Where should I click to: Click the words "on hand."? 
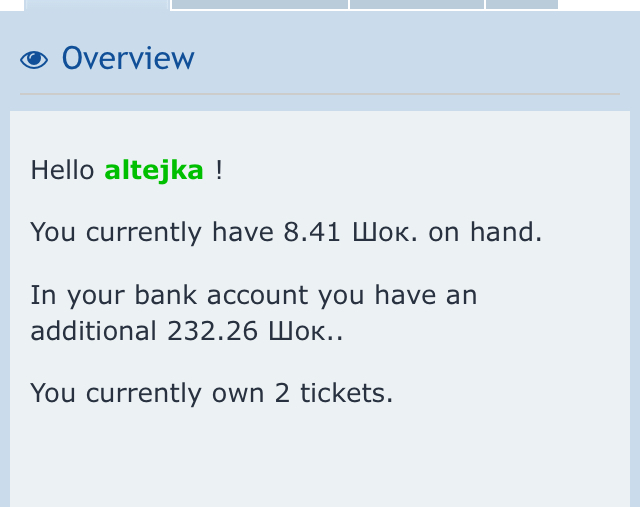click(485, 232)
